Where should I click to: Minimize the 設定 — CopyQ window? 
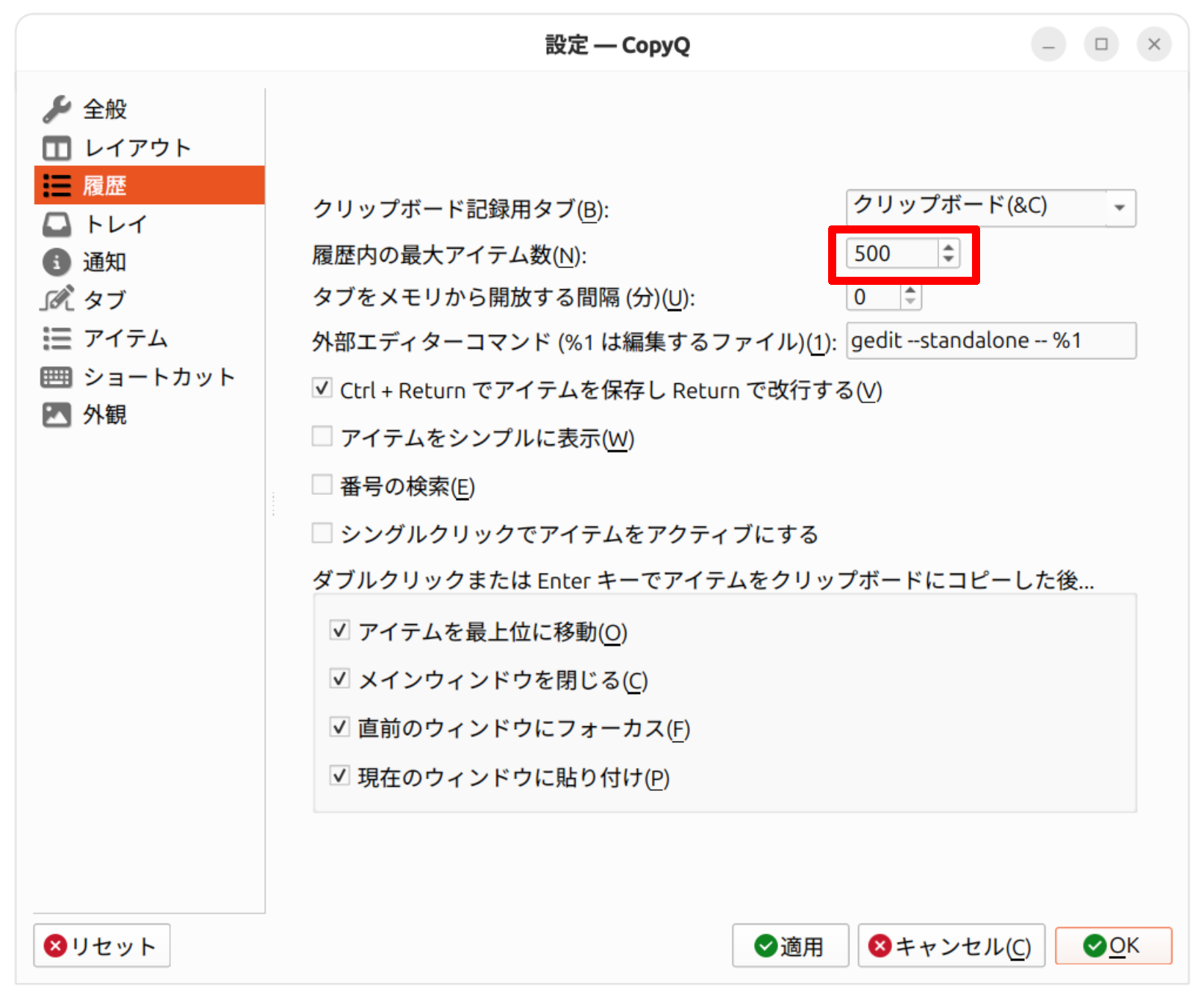1048,44
